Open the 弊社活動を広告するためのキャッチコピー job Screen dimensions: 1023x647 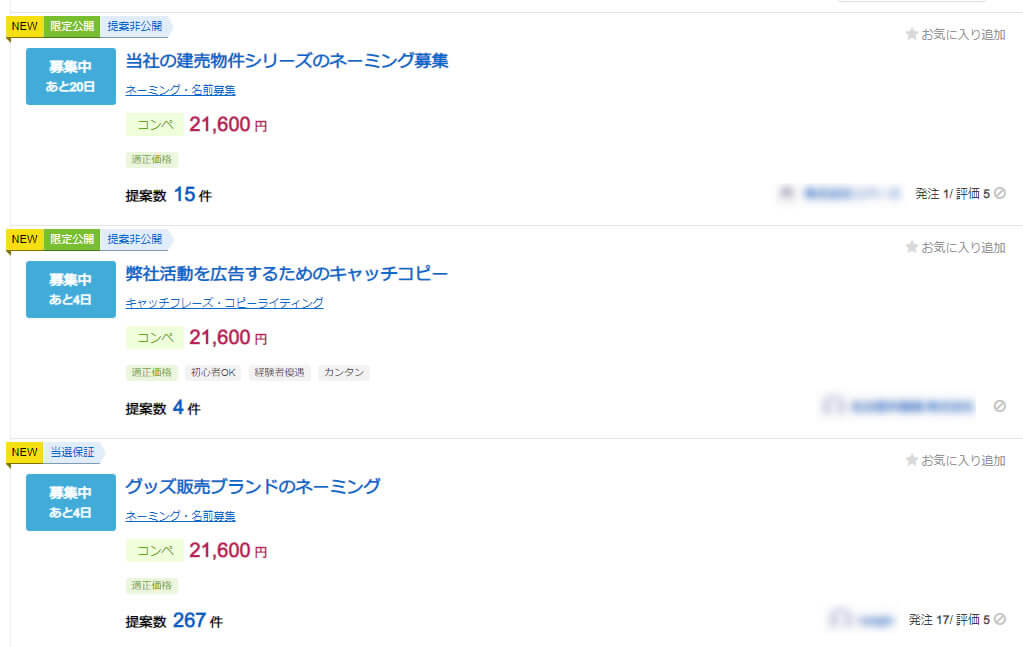pos(287,274)
